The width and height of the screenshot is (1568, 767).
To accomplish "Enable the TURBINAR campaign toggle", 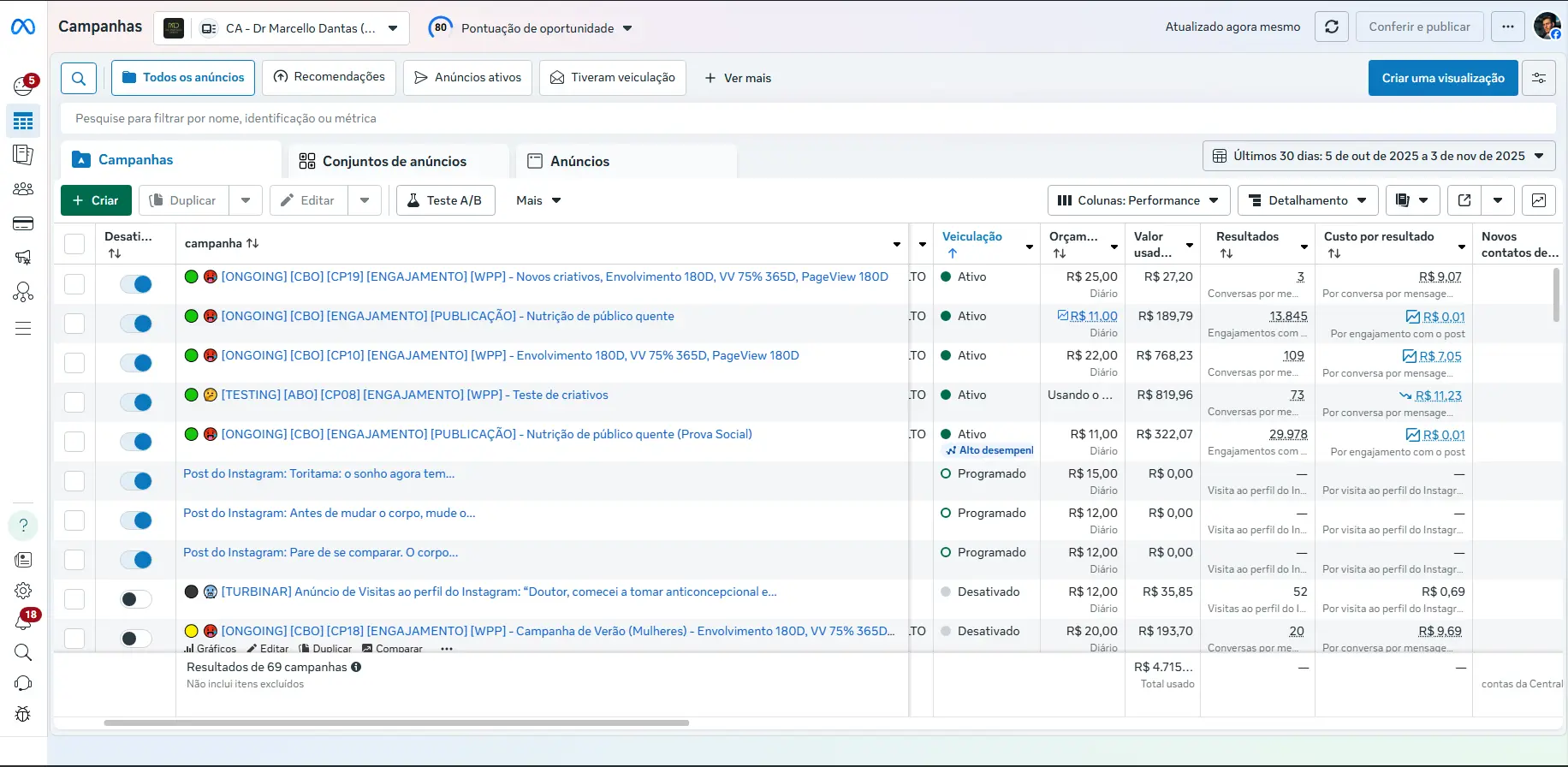I will pyautogui.click(x=136, y=599).
